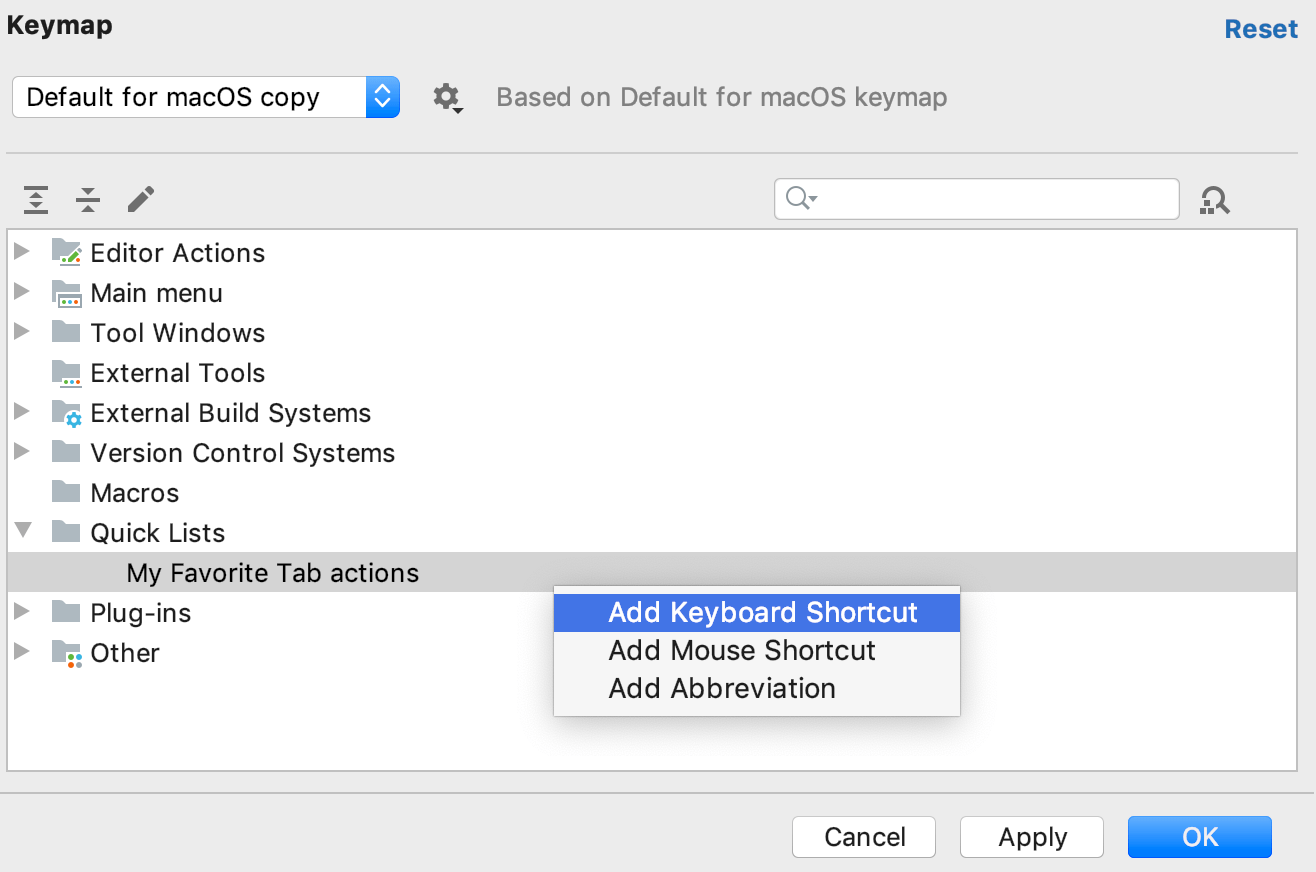Click the expand all tree nodes icon
The height and width of the screenshot is (872, 1316).
36,200
